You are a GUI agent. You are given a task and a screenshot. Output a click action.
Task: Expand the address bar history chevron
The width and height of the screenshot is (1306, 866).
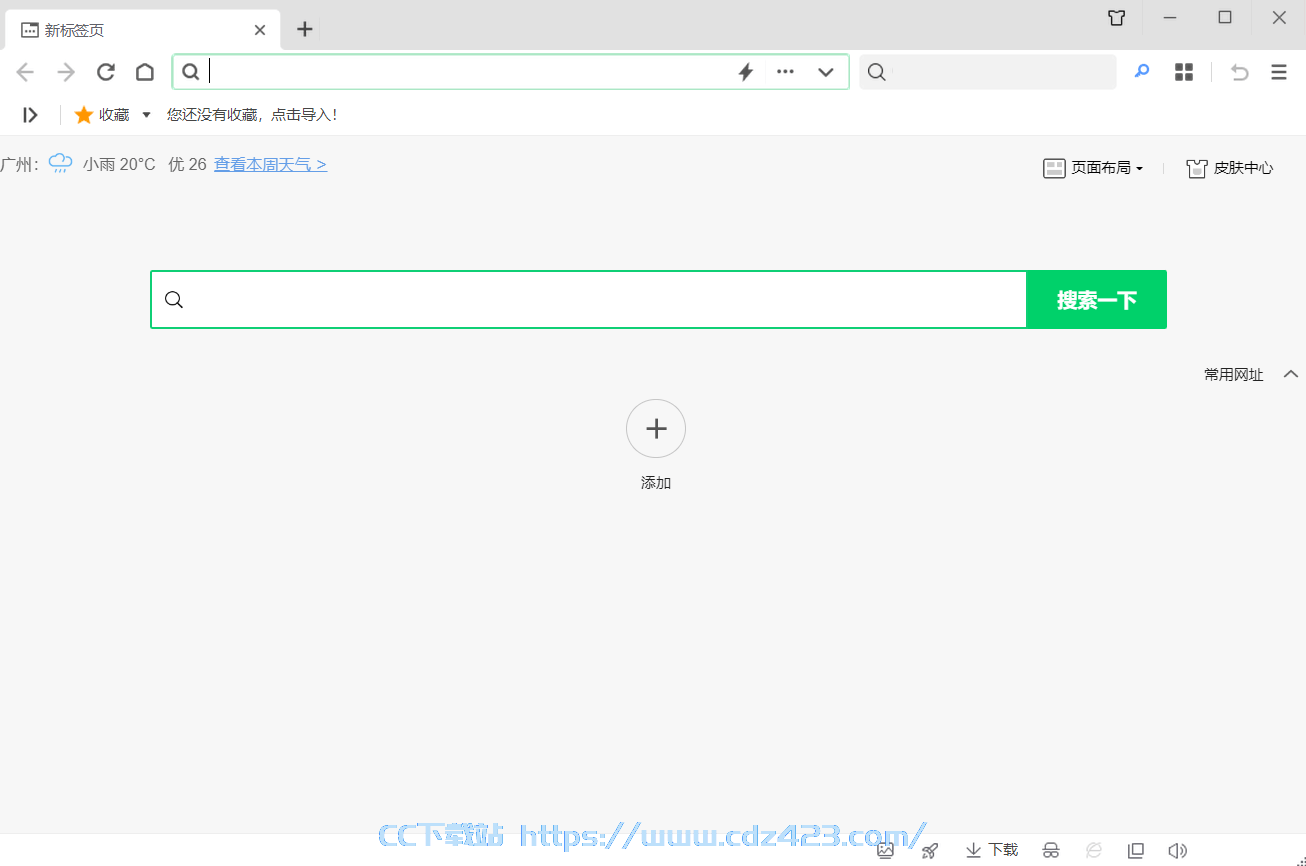click(x=826, y=72)
